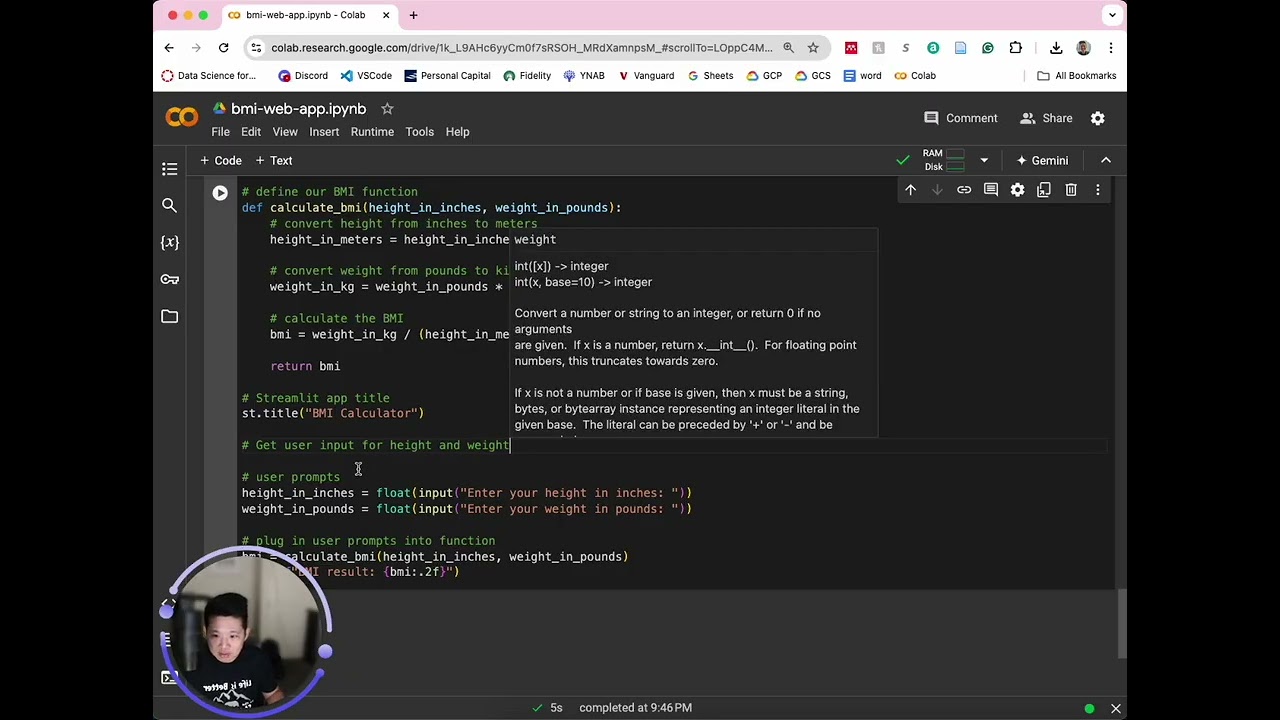The height and width of the screenshot is (720, 1280).
Task: Open the Colab bookmark
Action: 915,75
